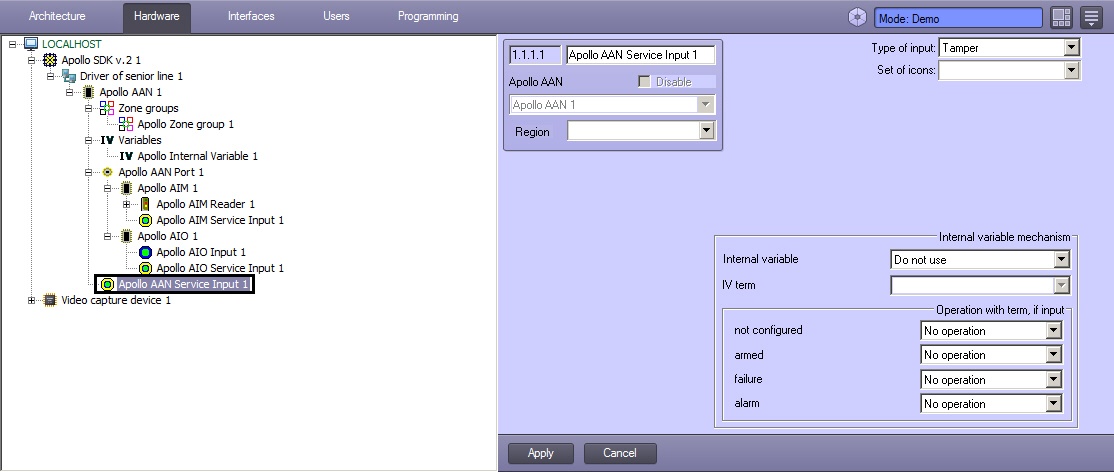Open the hamburger menu icon in top bar
Viewport: 1114px width, 472px height.
click(1091, 17)
